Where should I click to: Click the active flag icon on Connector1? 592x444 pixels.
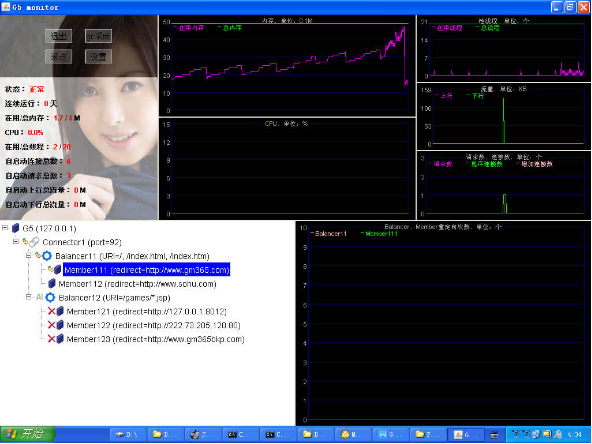click(x=25, y=241)
